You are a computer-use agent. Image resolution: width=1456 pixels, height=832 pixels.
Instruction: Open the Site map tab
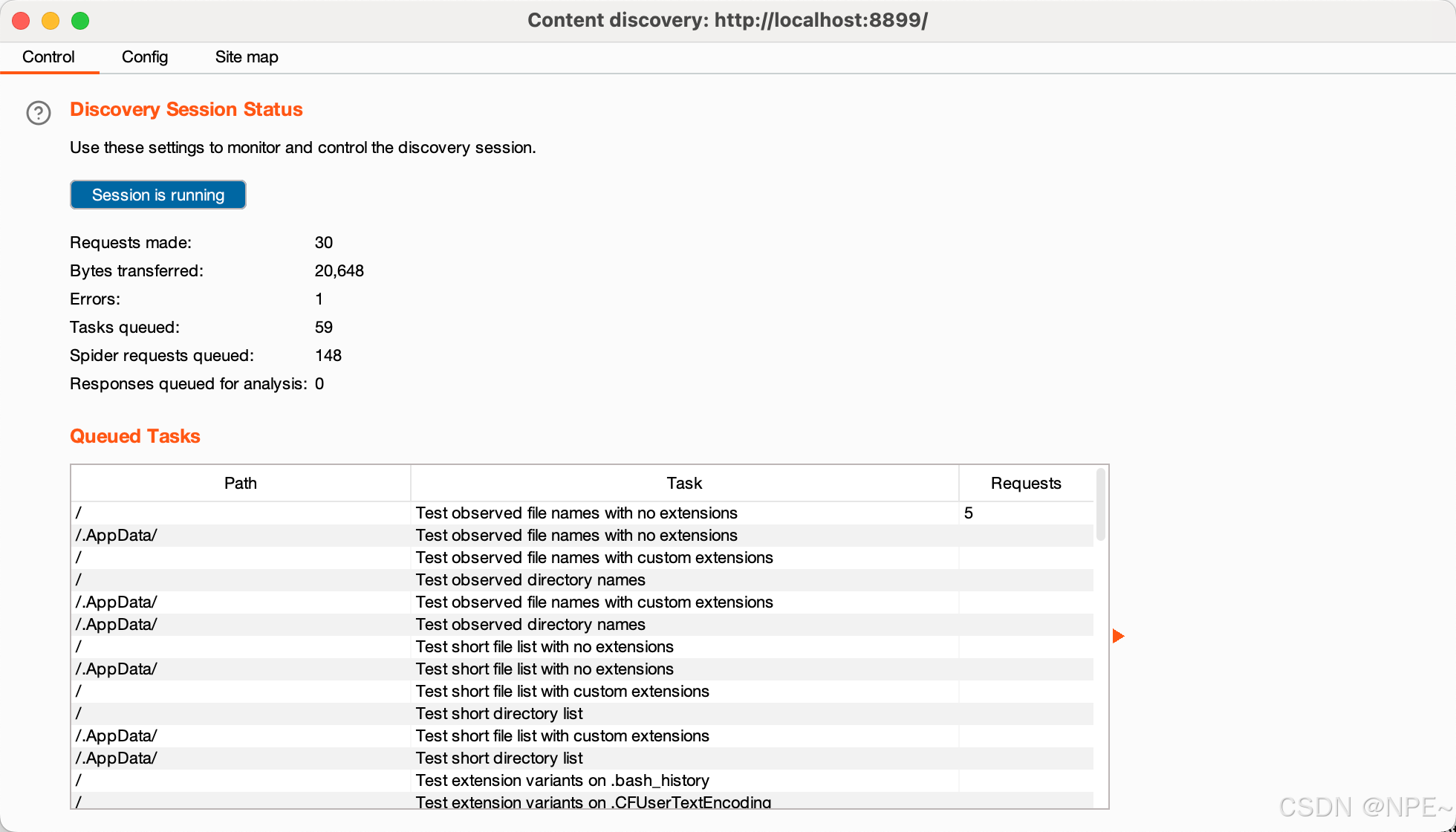tap(246, 57)
